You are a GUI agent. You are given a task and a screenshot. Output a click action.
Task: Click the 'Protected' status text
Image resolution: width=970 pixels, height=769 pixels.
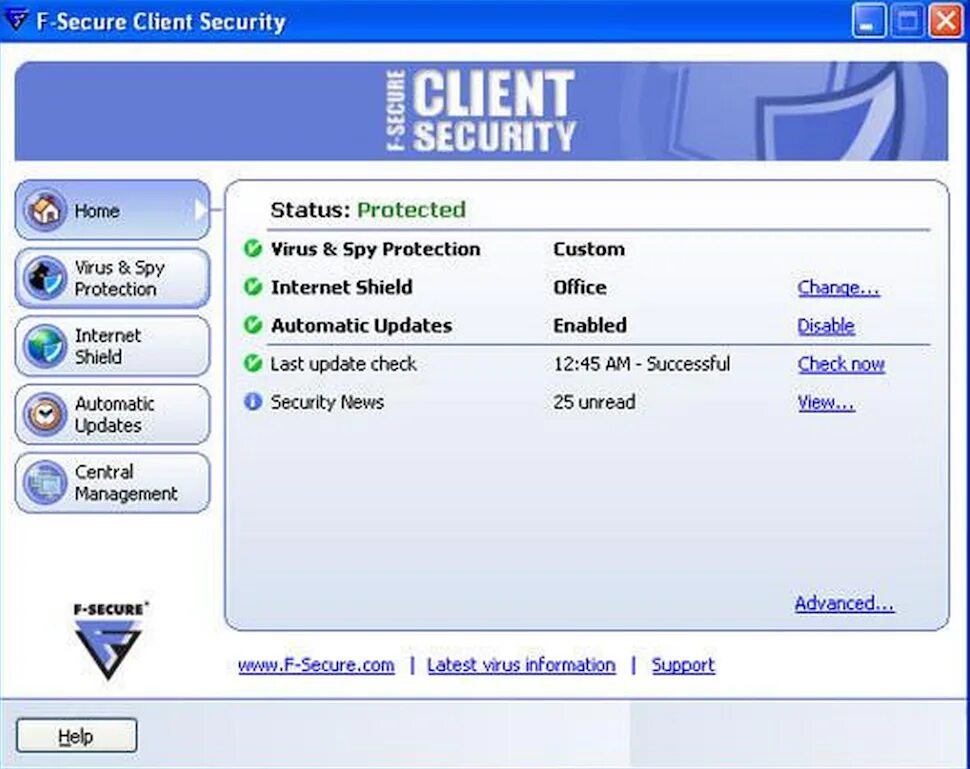[411, 210]
